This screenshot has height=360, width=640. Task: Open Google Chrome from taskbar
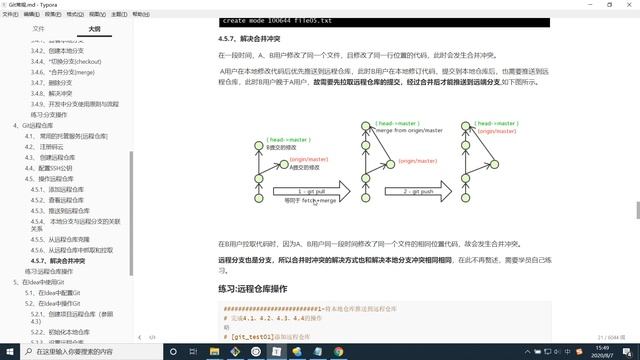[x=338, y=351]
